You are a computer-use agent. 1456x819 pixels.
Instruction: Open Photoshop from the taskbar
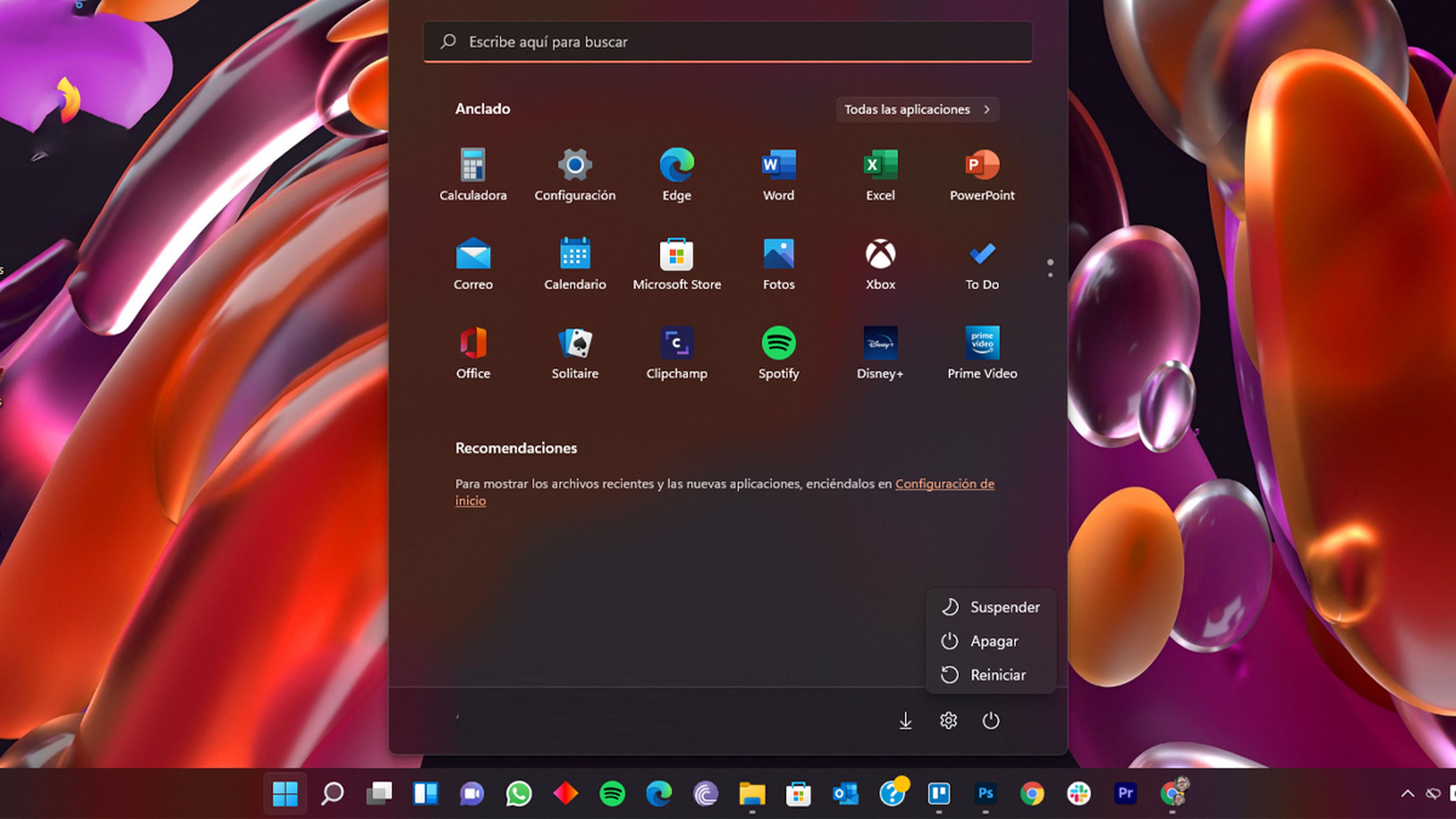click(x=985, y=793)
